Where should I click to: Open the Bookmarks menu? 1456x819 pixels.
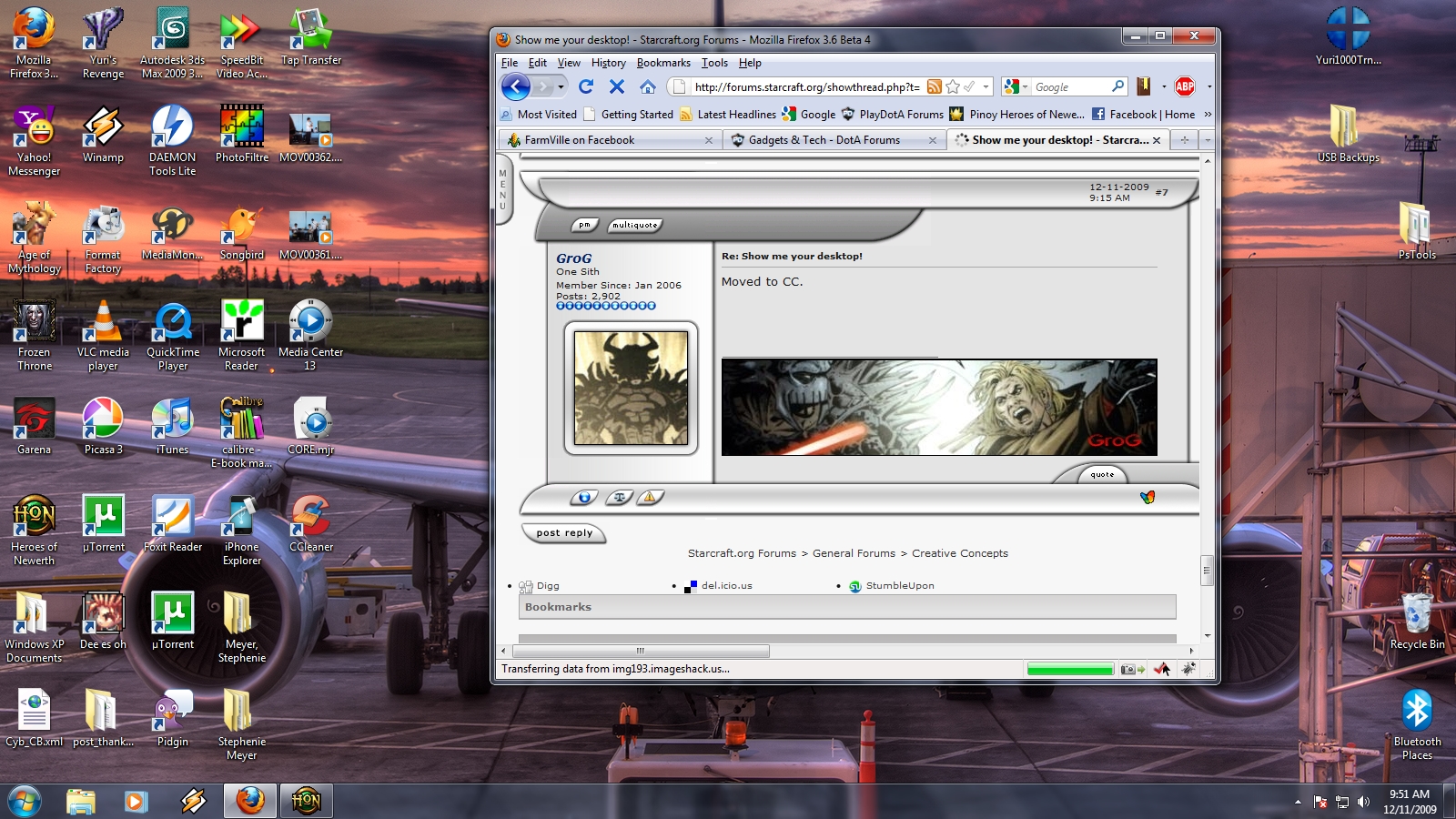[x=663, y=63]
